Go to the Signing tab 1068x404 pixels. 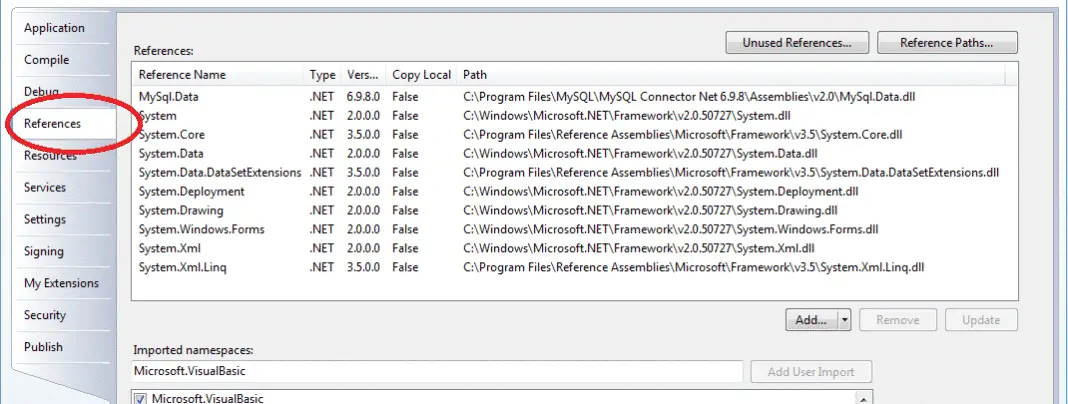(44, 251)
